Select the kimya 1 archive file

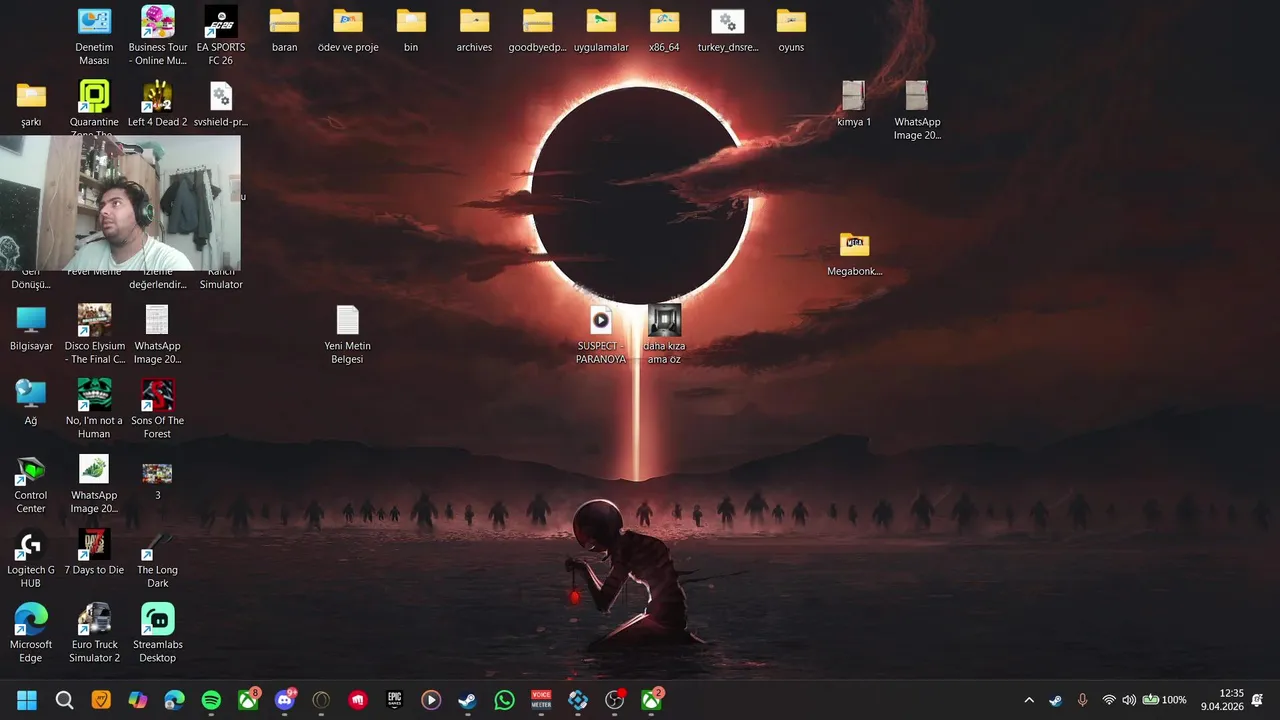pos(854,105)
